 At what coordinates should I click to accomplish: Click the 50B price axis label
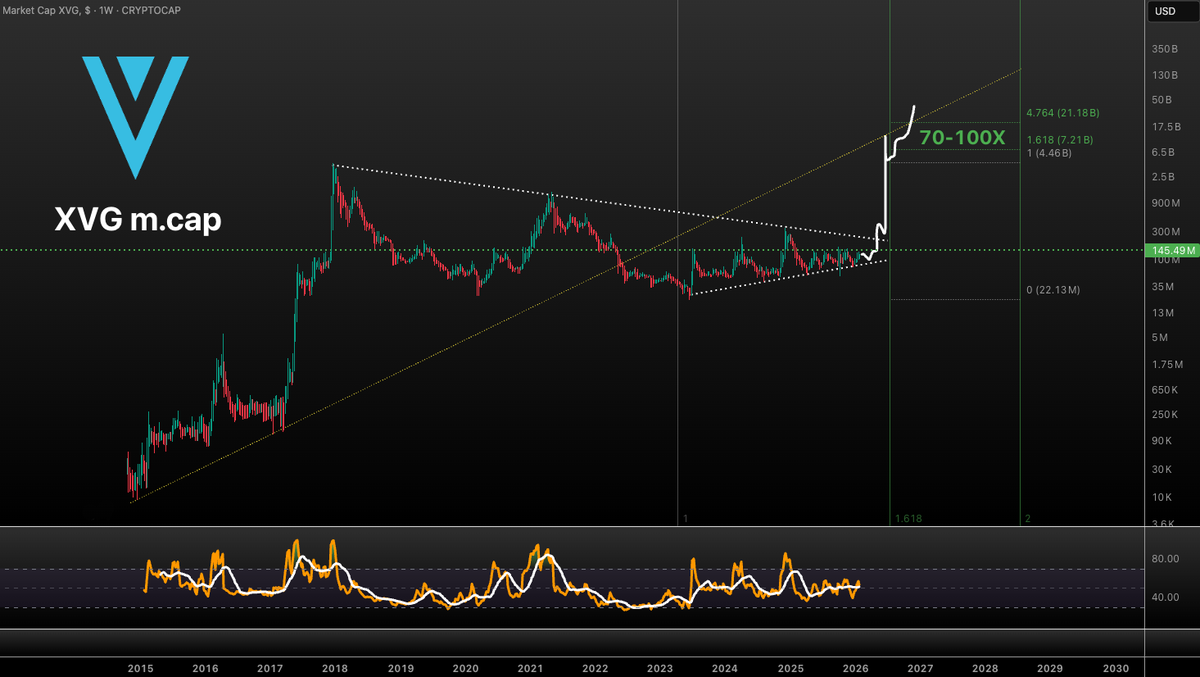1163,100
